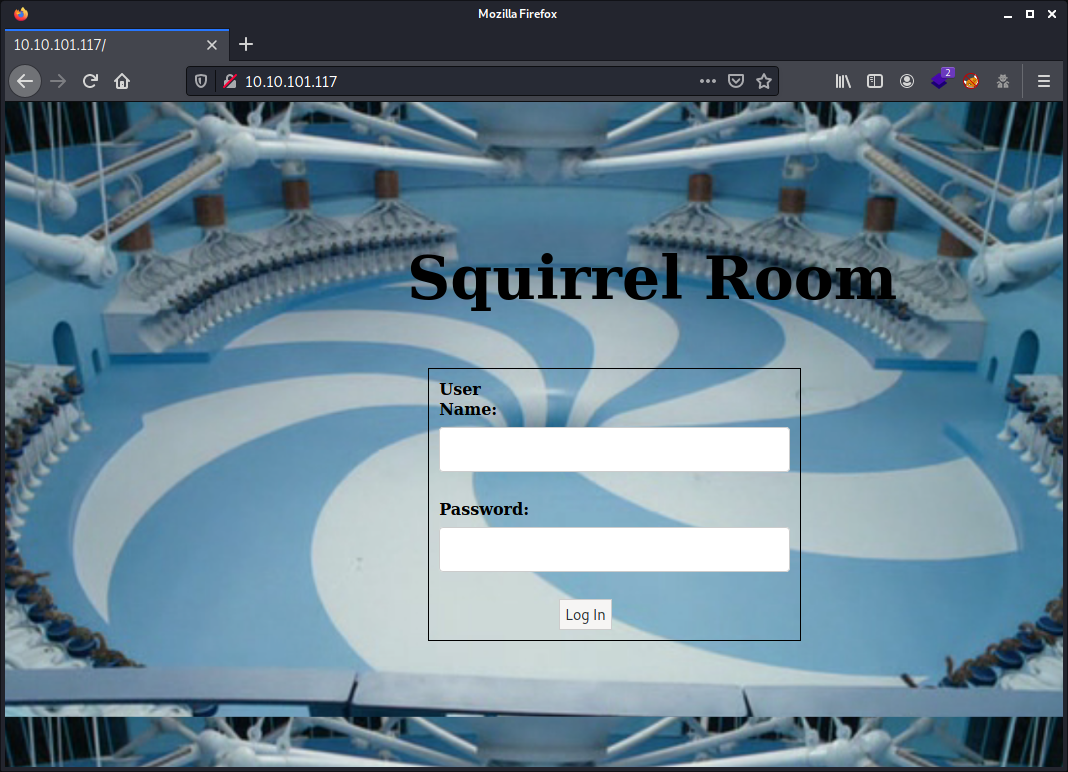Open tracking protection shield icon

(x=201, y=81)
